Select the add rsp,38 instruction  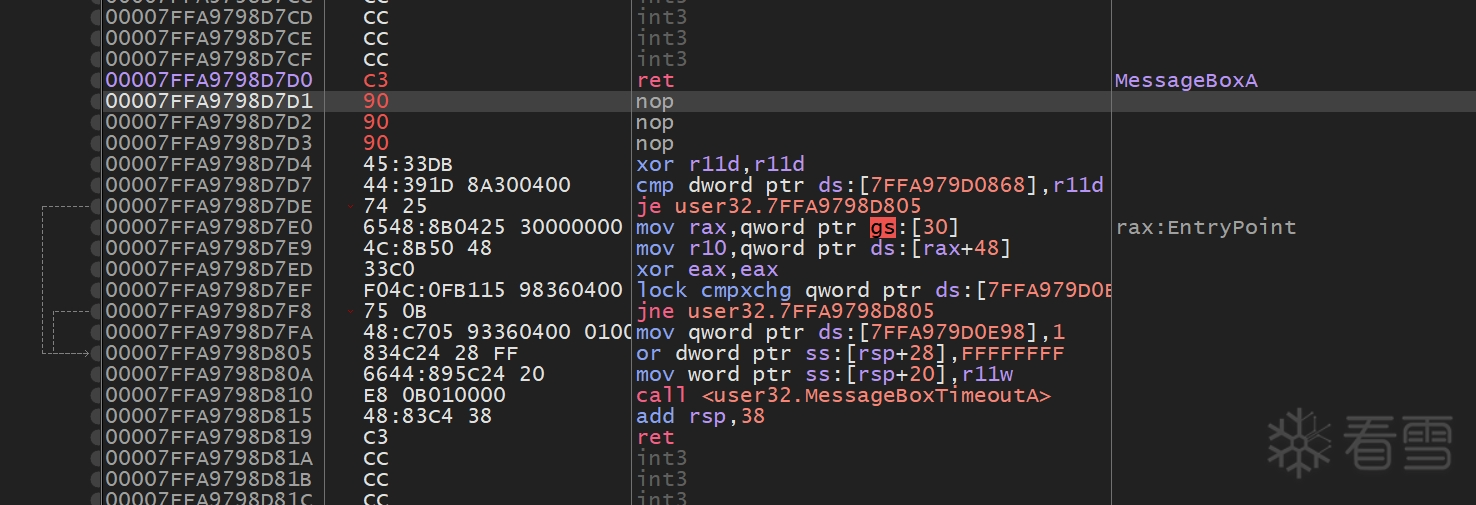[700, 416]
